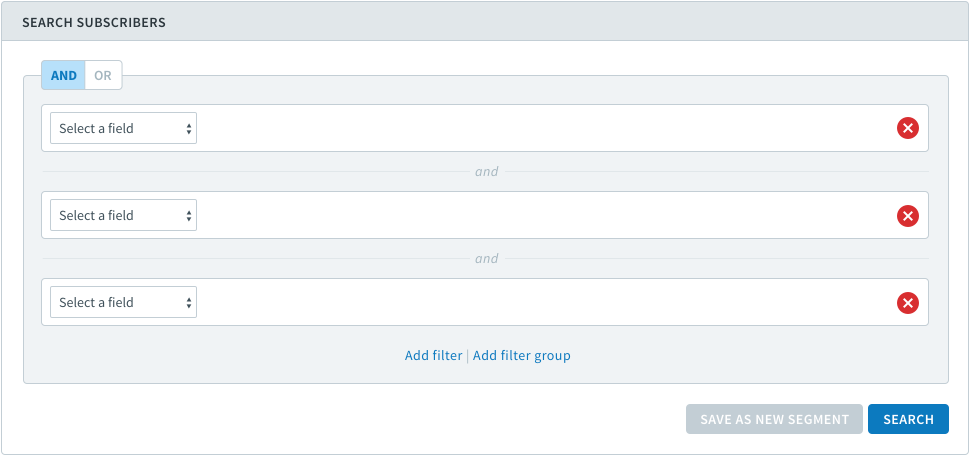Click the second 'and' separator label
Viewport: 970px width, 457px height.
point(486,258)
